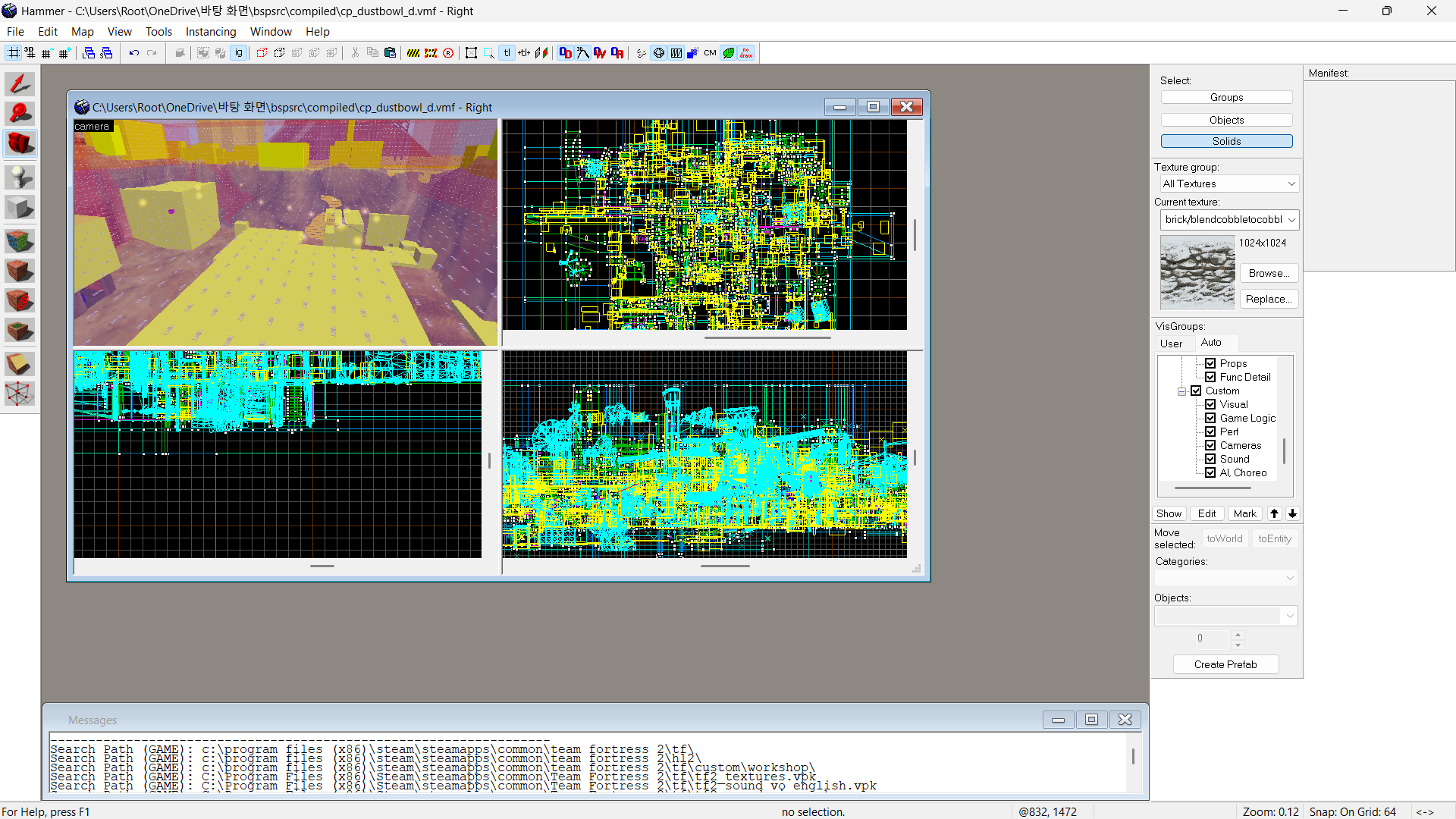Open the Current texture dropdown
Image resolution: width=1456 pixels, height=819 pixels.
pyautogui.click(x=1228, y=220)
